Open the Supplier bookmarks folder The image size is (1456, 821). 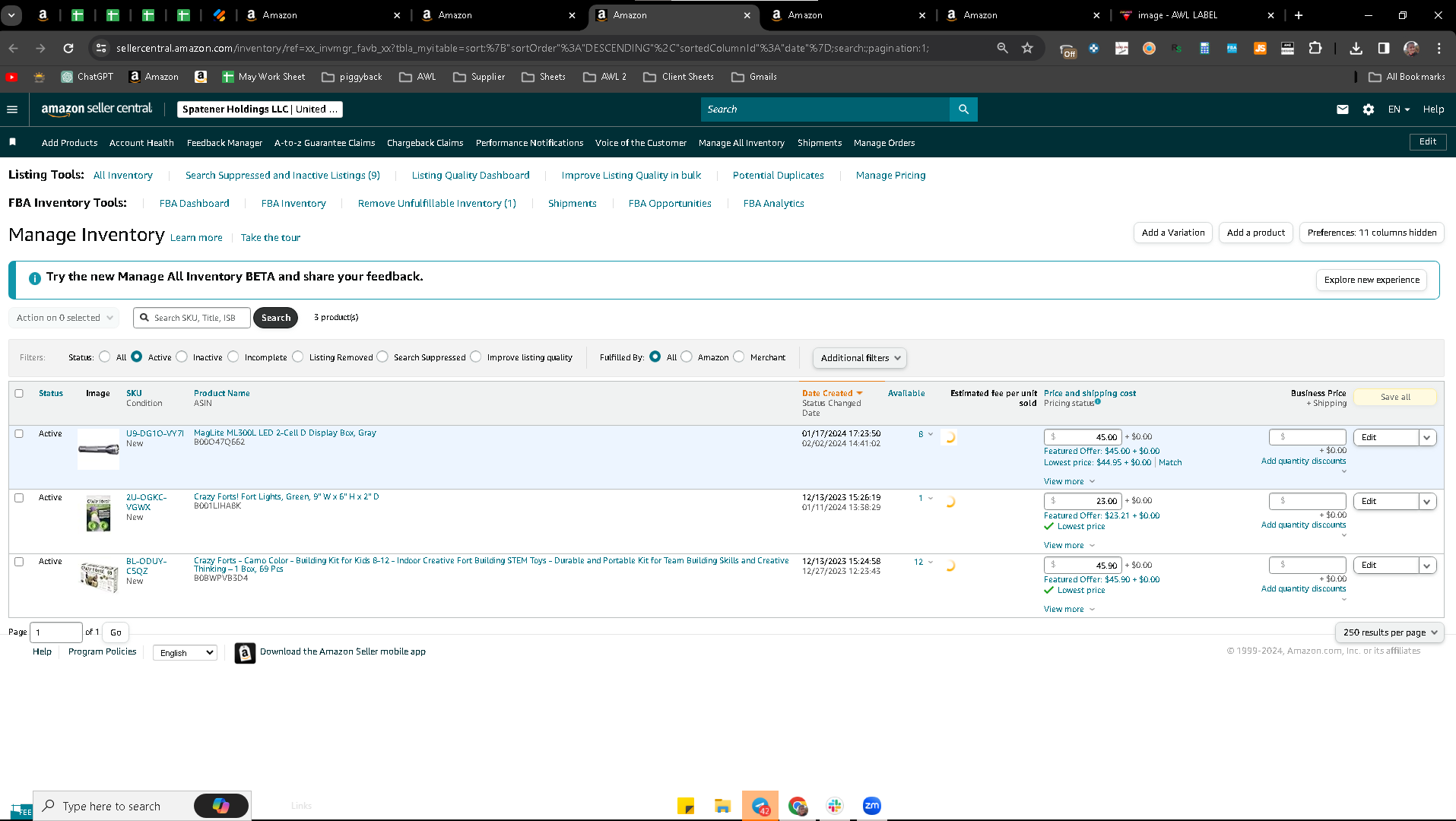[478, 77]
